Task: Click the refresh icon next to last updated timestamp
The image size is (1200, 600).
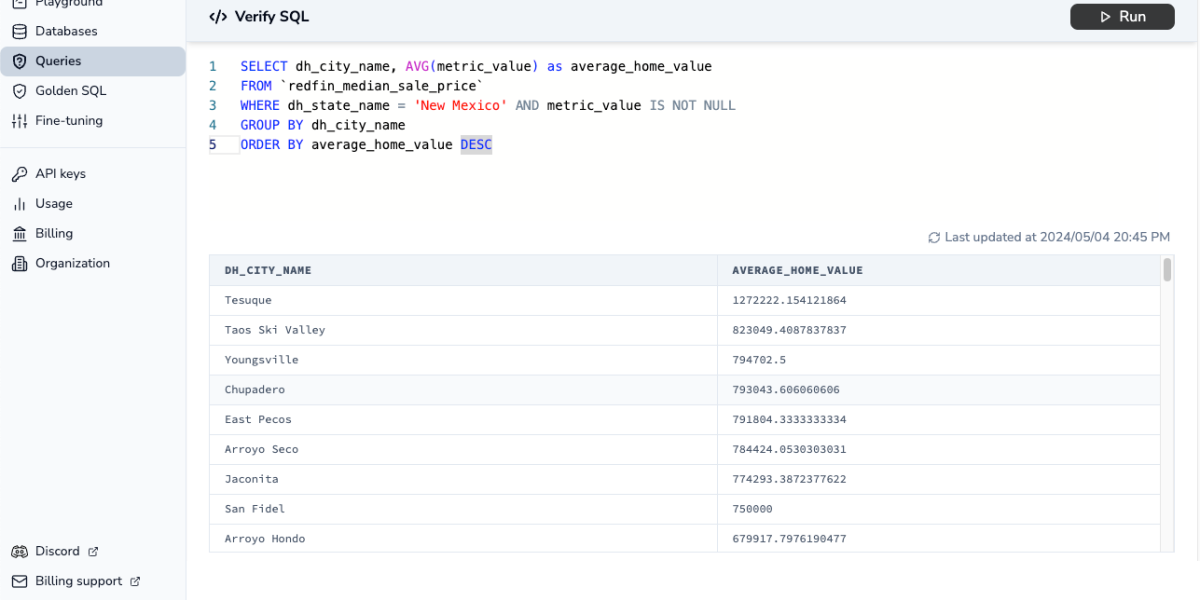Action: (x=934, y=237)
